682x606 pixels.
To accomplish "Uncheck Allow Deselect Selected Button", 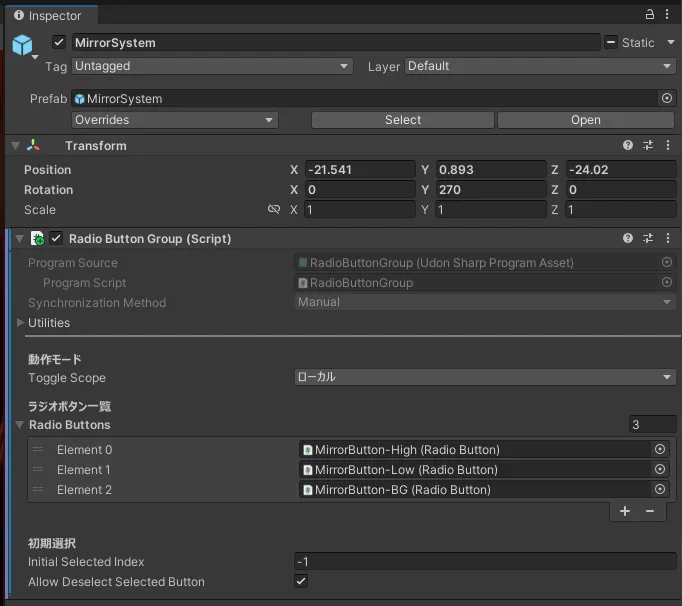I will (301, 582).
